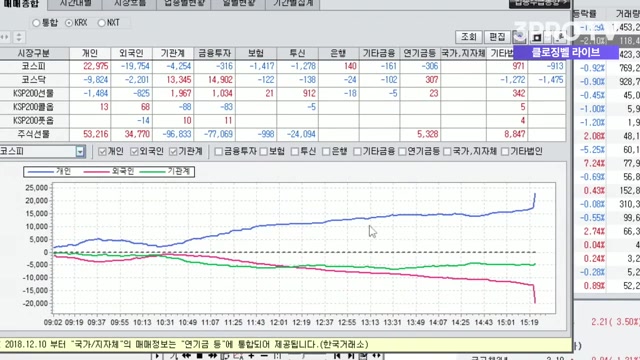Click the plus icon in the bottom toolbar
Viewport: 640px width, 360px height.
(251, 356)
